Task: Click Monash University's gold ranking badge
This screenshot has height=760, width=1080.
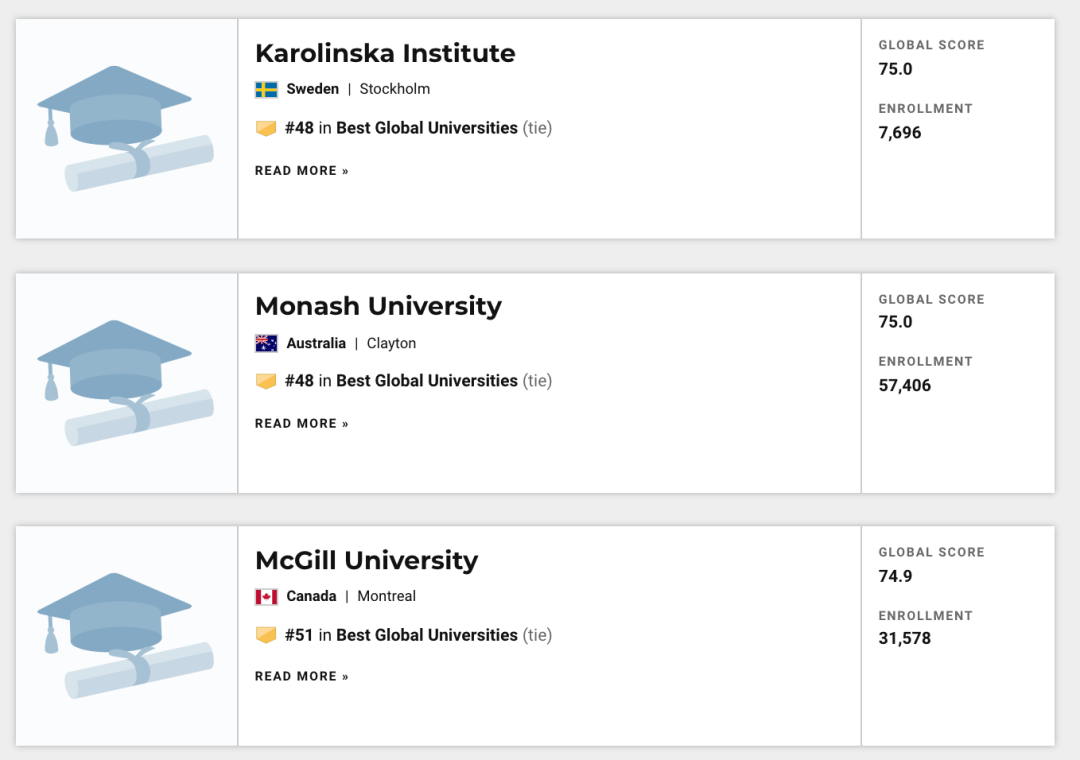Action: (x=266, y=381)
